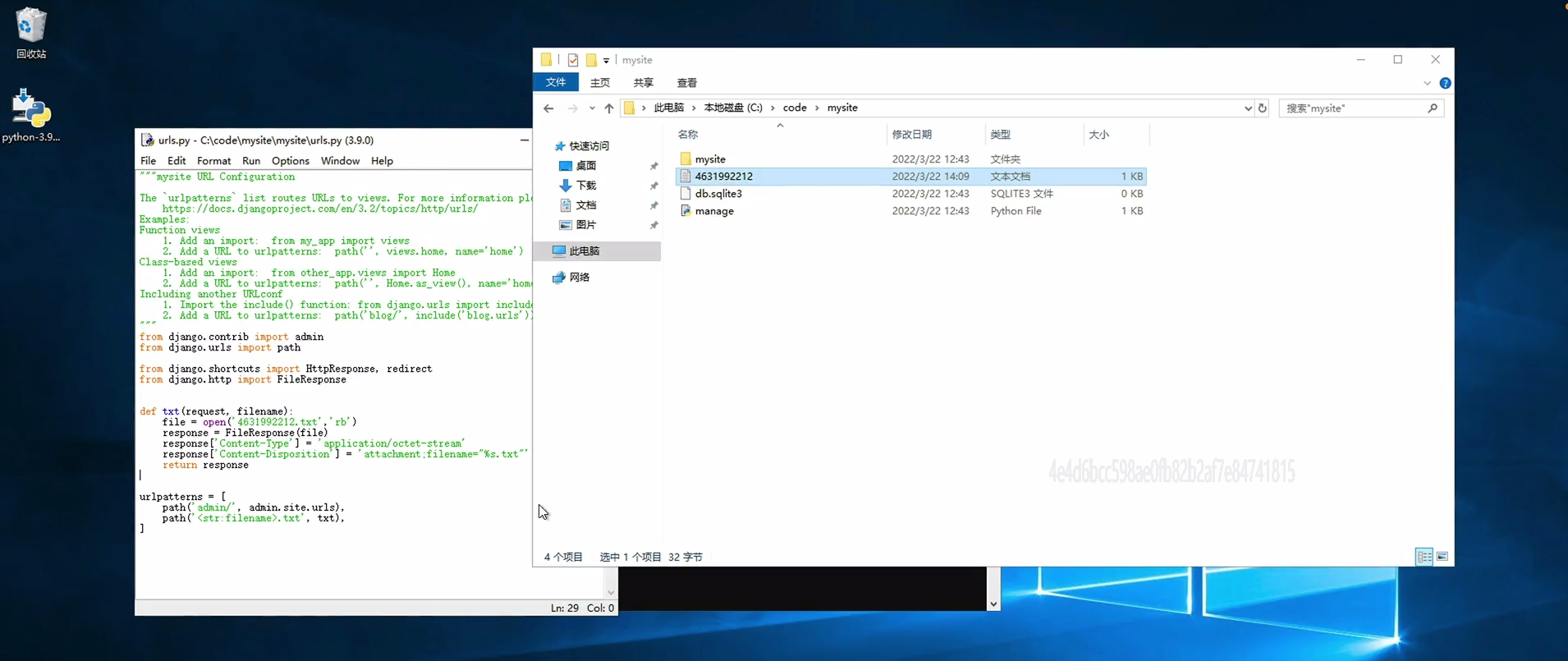Image resolution: width=1568 pixels, height=661 pixels.
Task: Sort files by 大小 column
Action: click(1098, 135)
